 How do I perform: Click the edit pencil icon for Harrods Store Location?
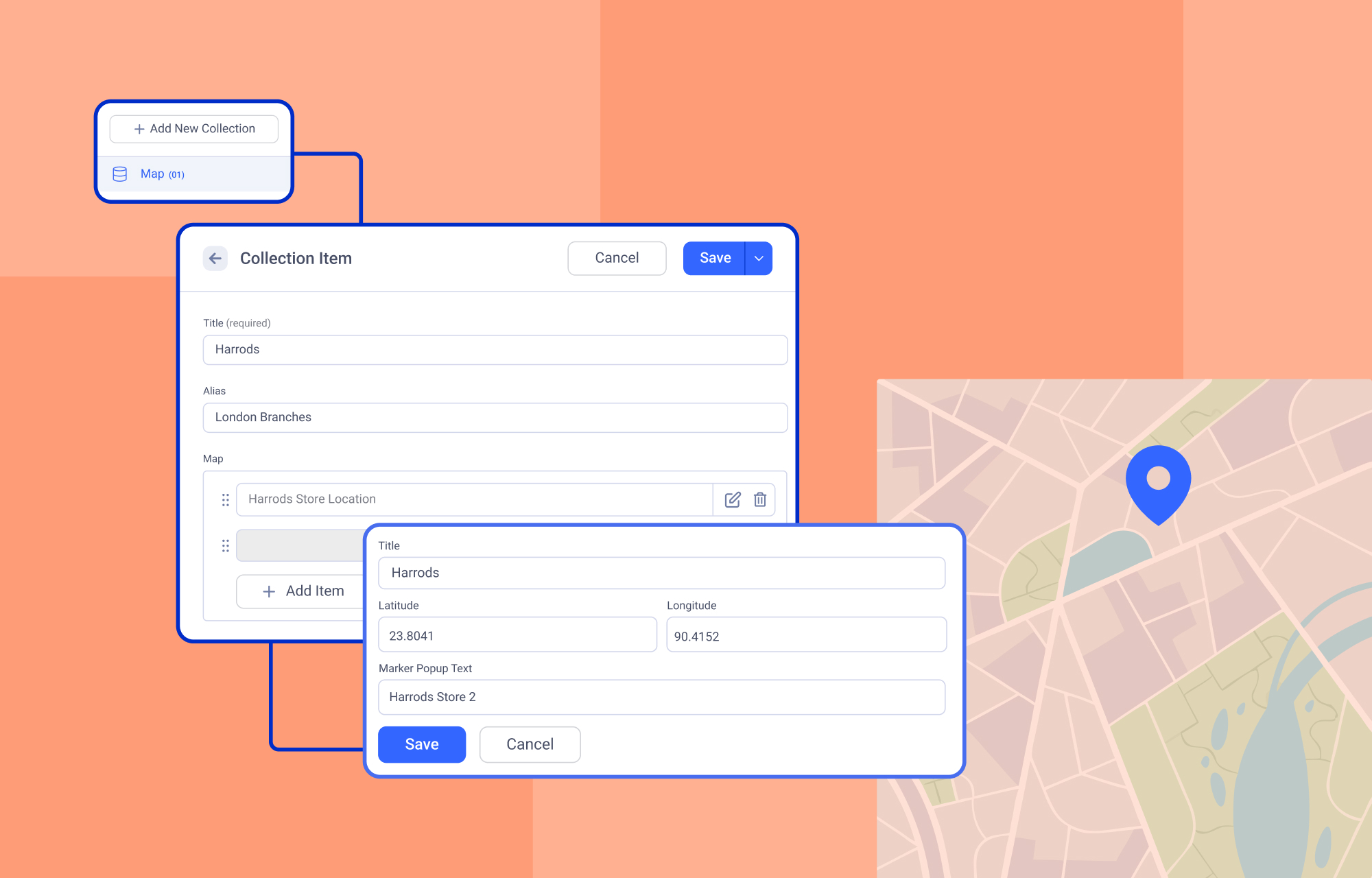(732, 499)
